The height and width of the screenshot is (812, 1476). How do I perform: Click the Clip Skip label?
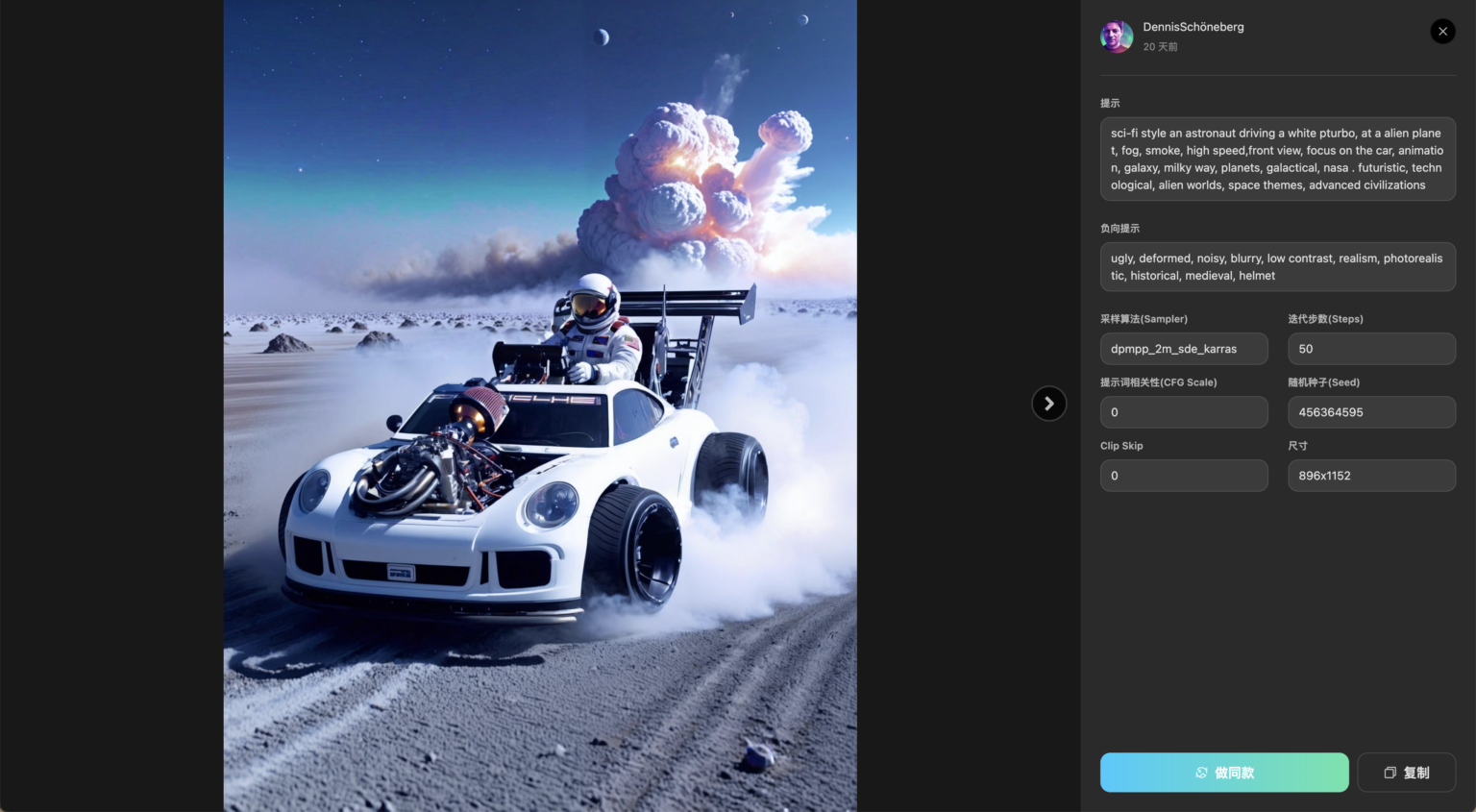click(1121, 446)
